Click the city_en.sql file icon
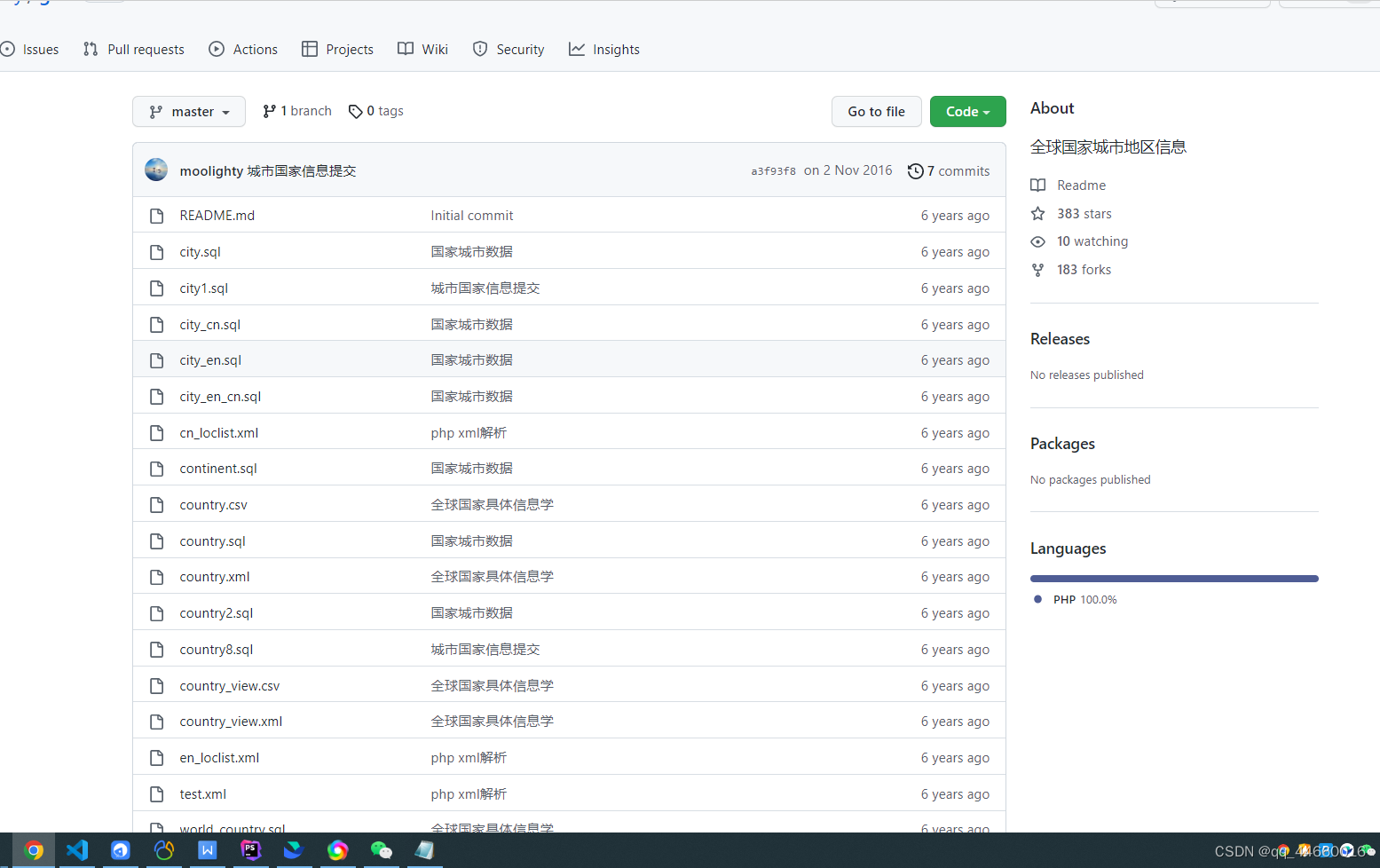Viewport: 1380px width, 868px height. [157, 360]
